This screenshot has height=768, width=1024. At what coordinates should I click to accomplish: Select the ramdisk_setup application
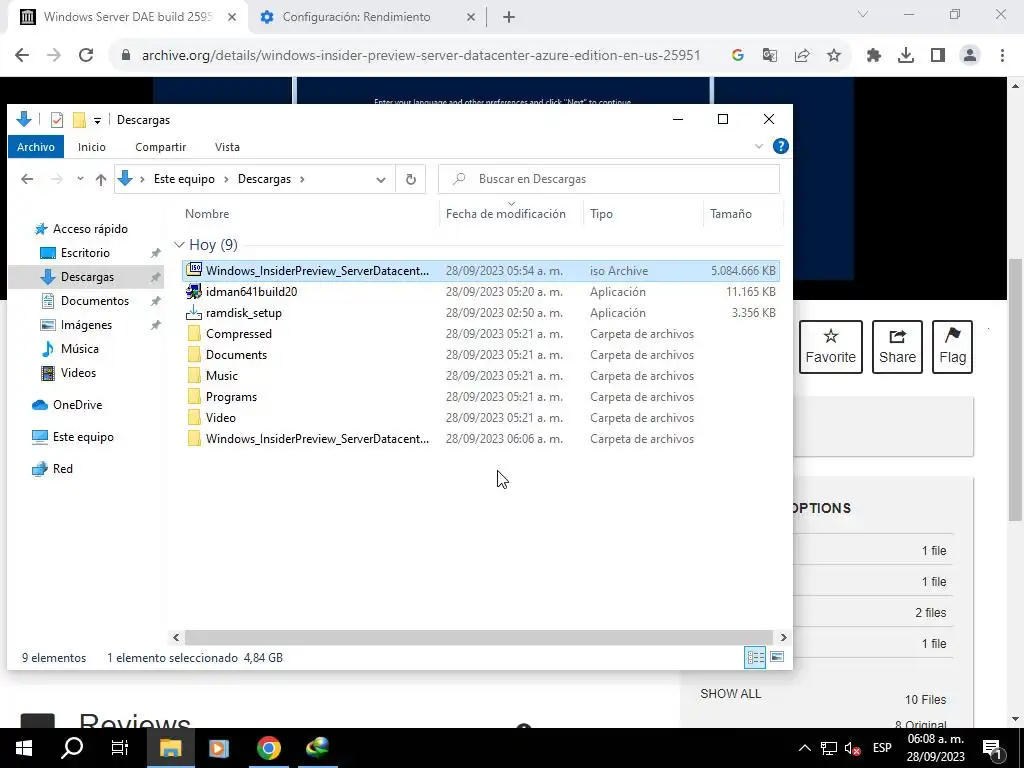coord(481,313)
